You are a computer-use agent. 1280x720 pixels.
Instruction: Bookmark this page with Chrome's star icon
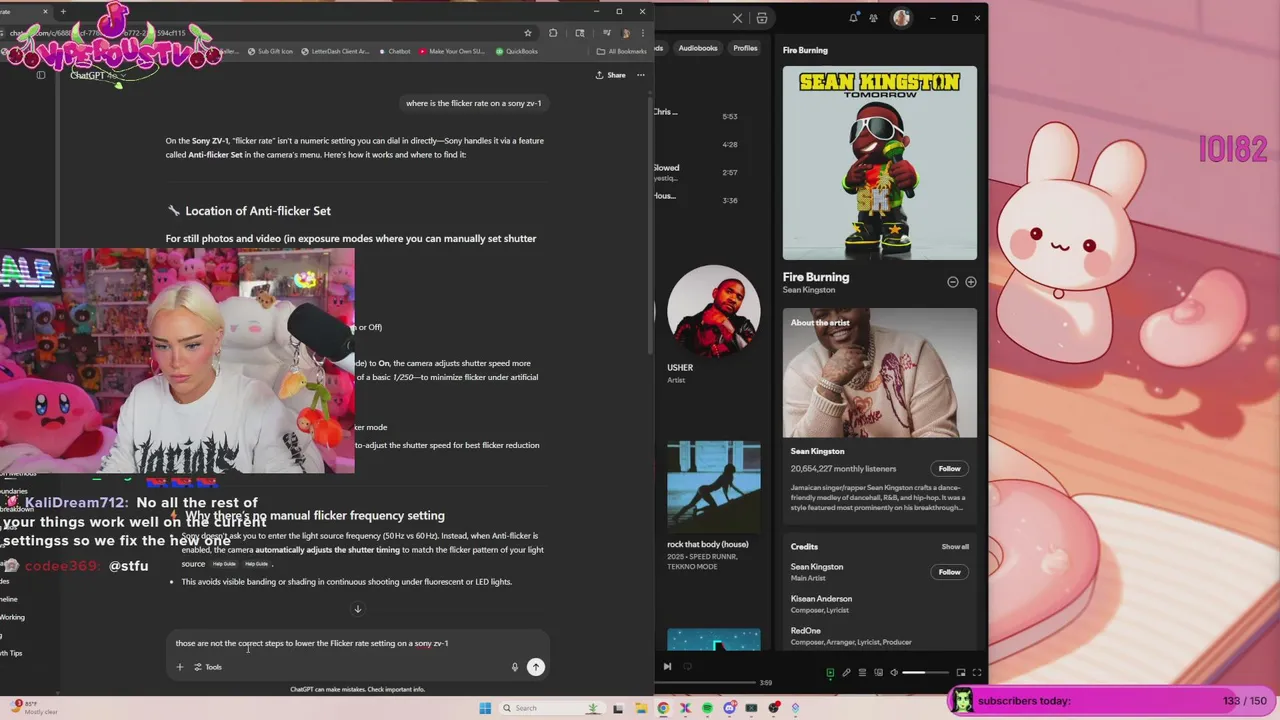528,33
